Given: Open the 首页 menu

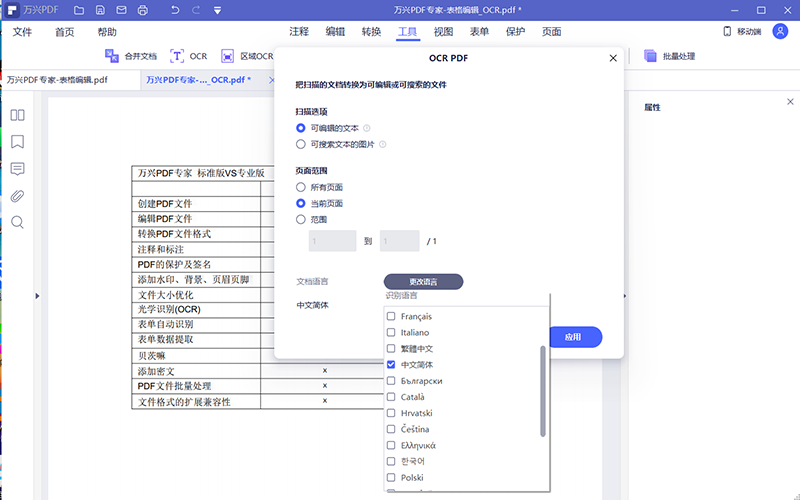Looking at the screenshot, I should pyautogui.click(x=65, y=32).
